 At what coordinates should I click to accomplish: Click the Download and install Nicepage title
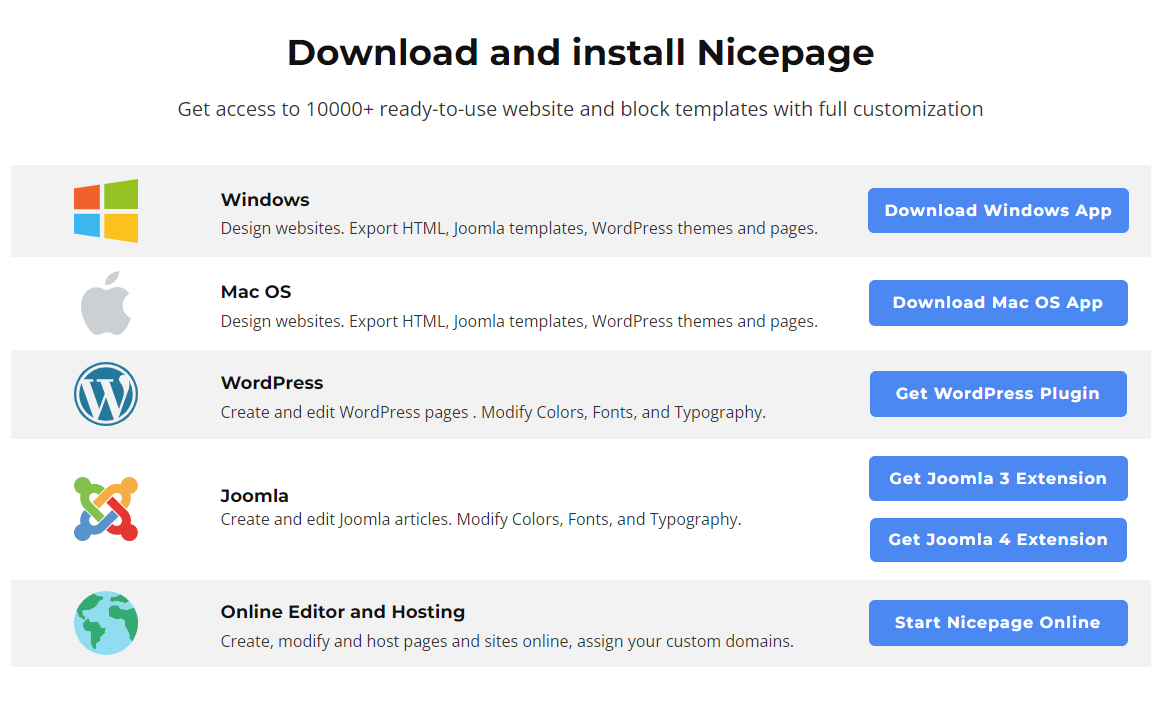pyautogui.click(x=580, y=52)
